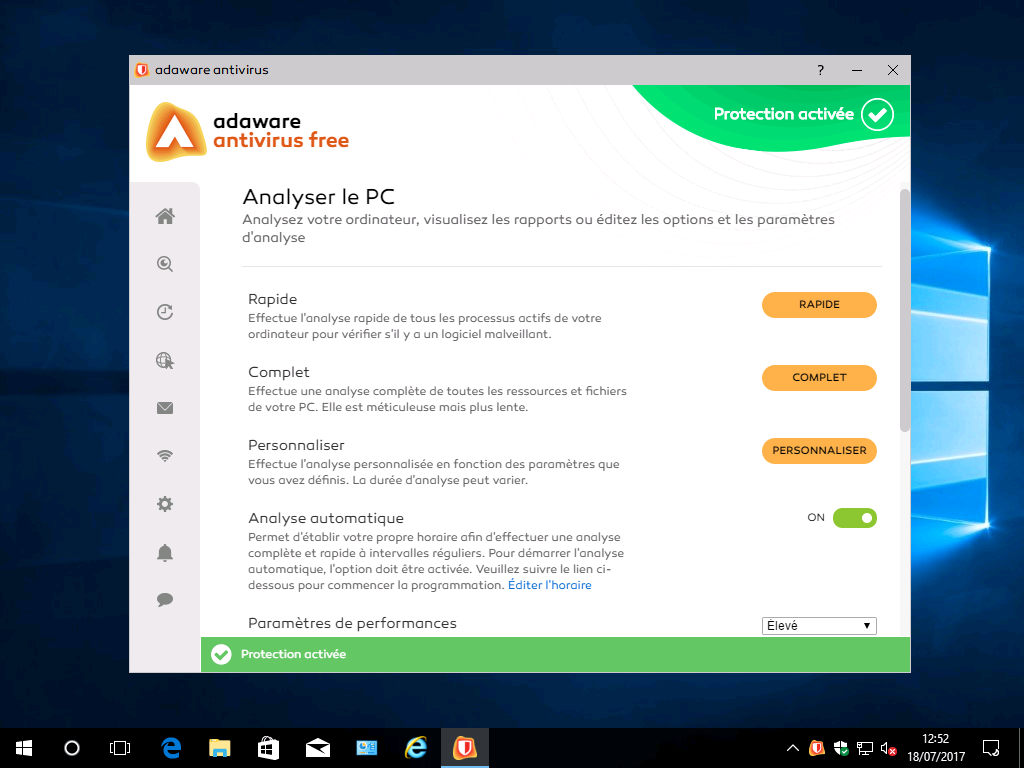Open the Élevé performance dropdown
1024x768 pixels.
tap(818, 625)
